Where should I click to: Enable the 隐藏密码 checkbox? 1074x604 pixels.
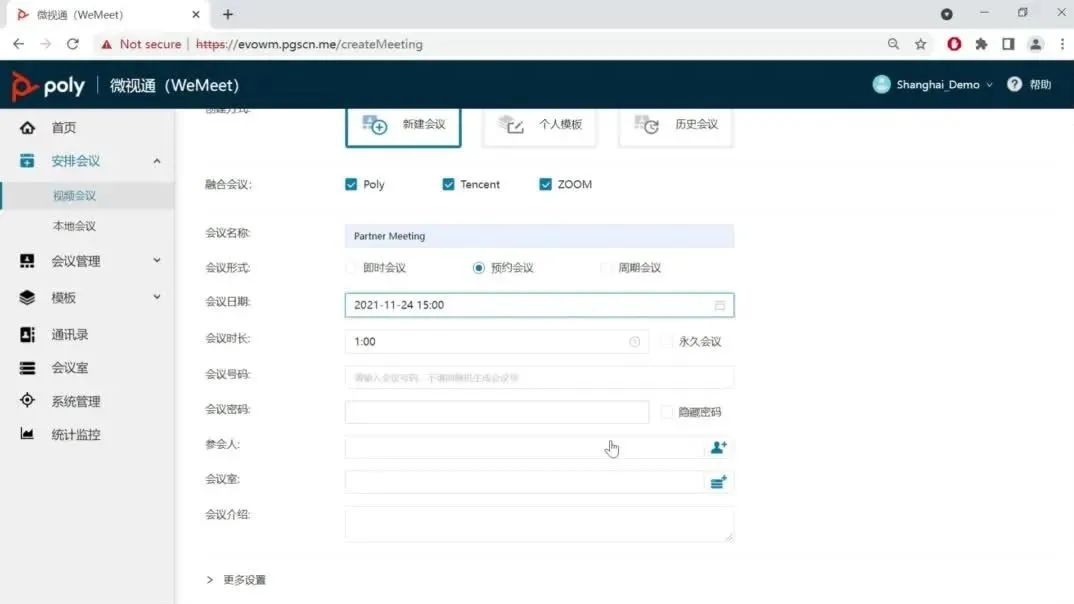pos(667,412)
